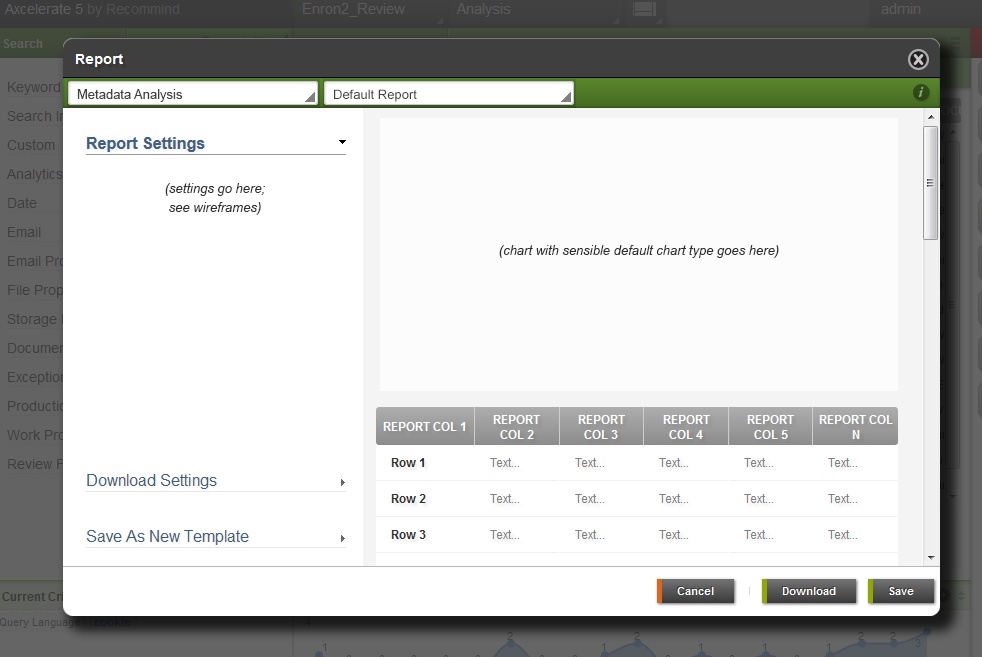Select Analytics in background sidebar
Image resolution: width=982 pixels, height=657 pixels.
pyautogui.click(x=34, y=174)
